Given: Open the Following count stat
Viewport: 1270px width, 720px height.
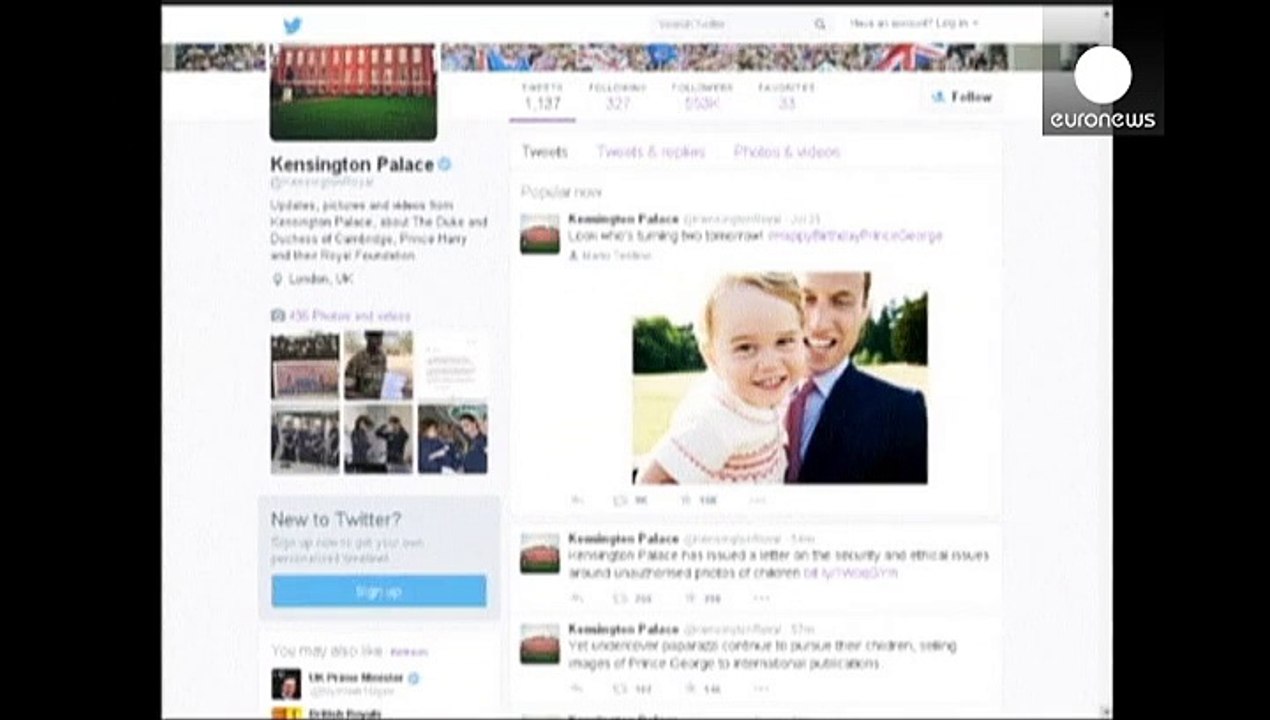Looking at the screenshot, I should coord(617,96).
